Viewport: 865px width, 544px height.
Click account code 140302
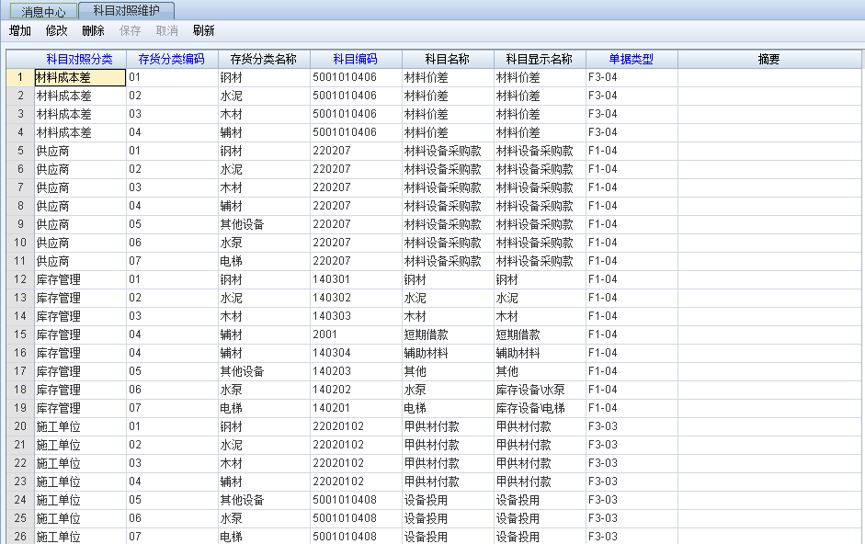click(x=356, y=298)
